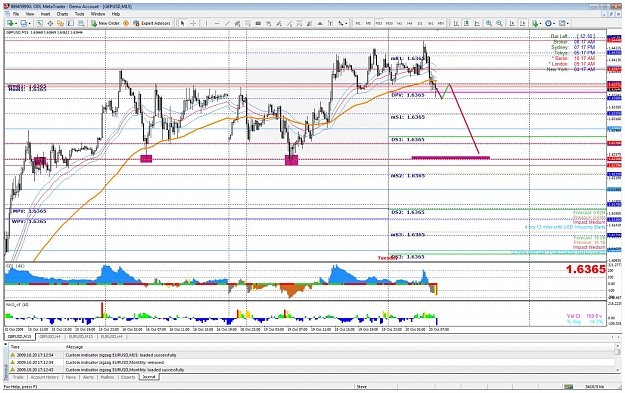Toggle Chart Shift icon

click(x=523, y=23)
